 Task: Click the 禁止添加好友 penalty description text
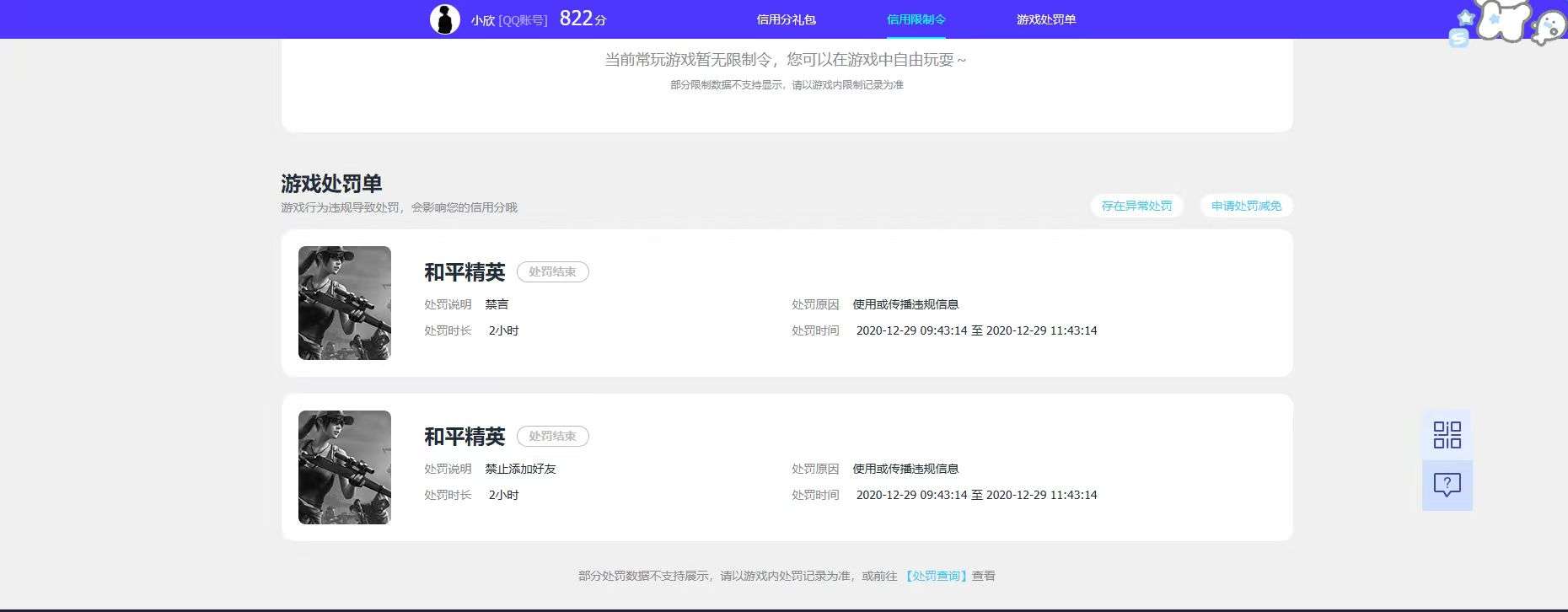coord(520,469)
